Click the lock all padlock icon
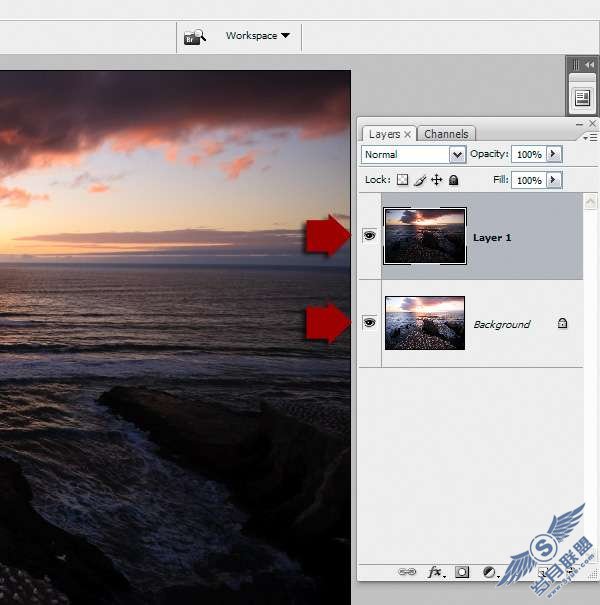 coord(453,180)
